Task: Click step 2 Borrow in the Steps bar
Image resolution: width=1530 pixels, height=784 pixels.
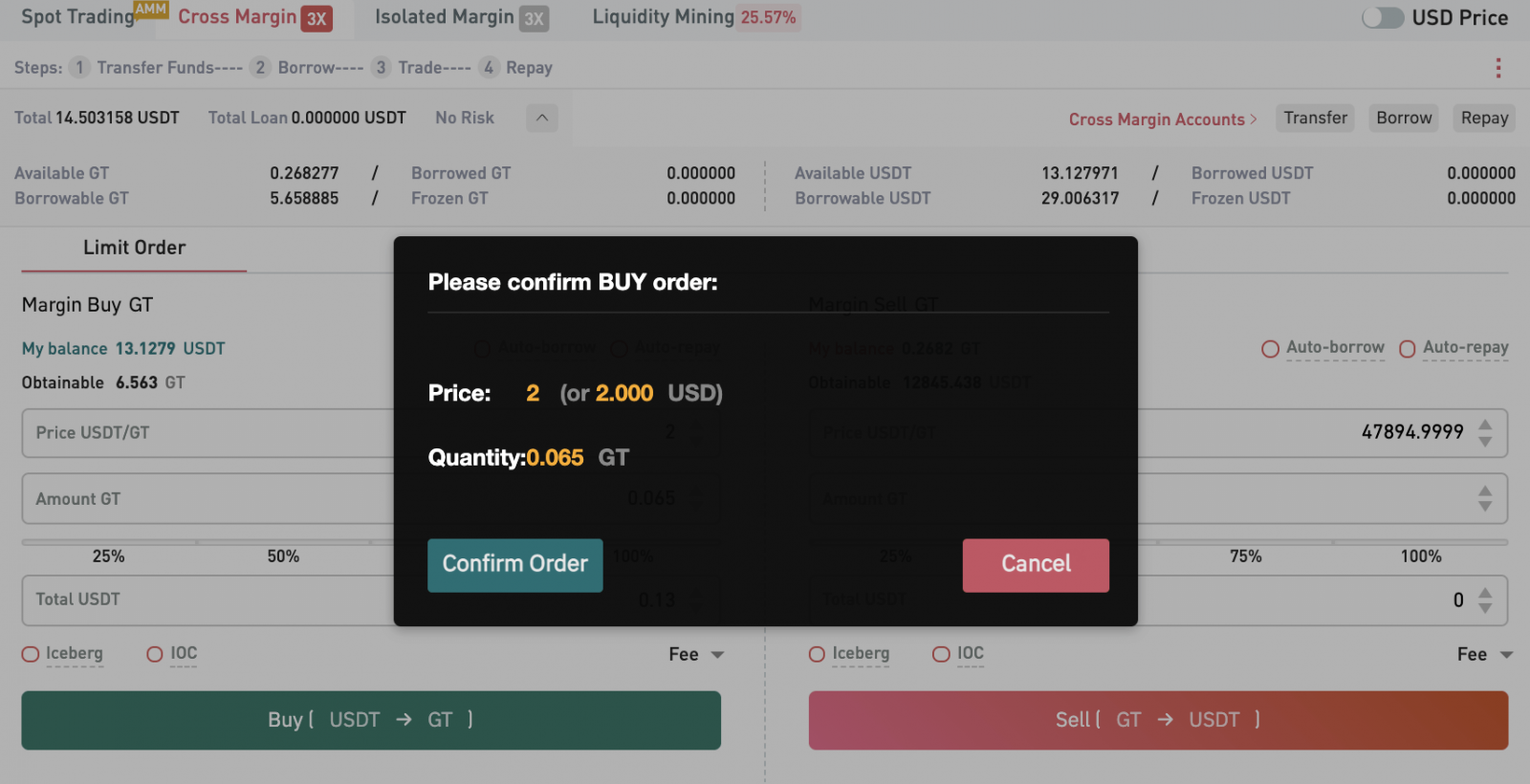Action: tap(306, 68)
